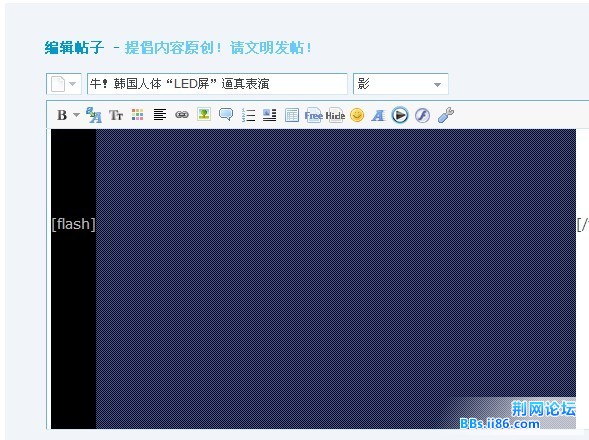Insert Flash content with the Flash icon
The height and width of the screenshot is (440, 589).
423,115
